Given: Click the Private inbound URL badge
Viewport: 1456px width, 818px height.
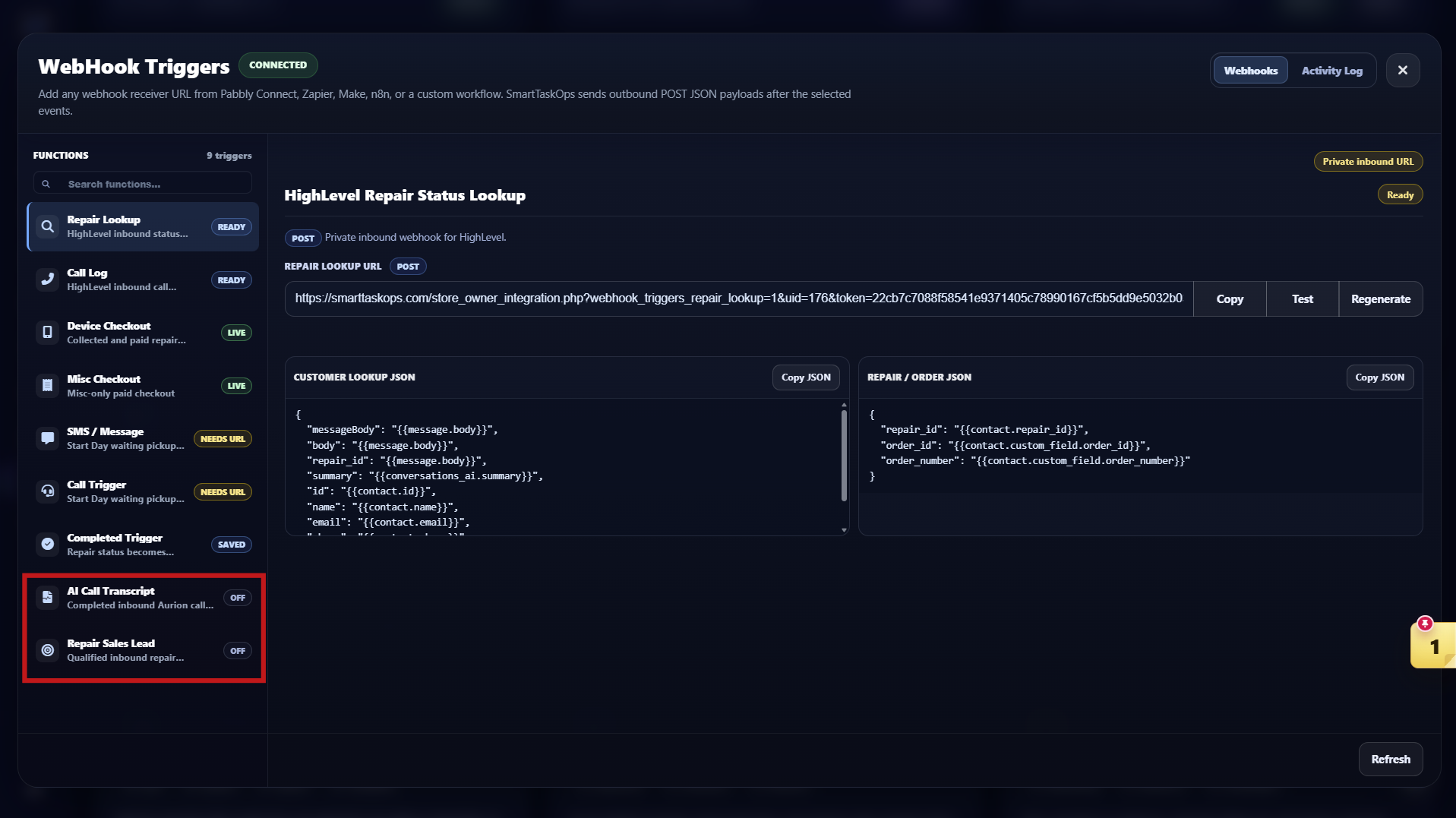Looking at the screenshot, I should (x=1368, y=162).
